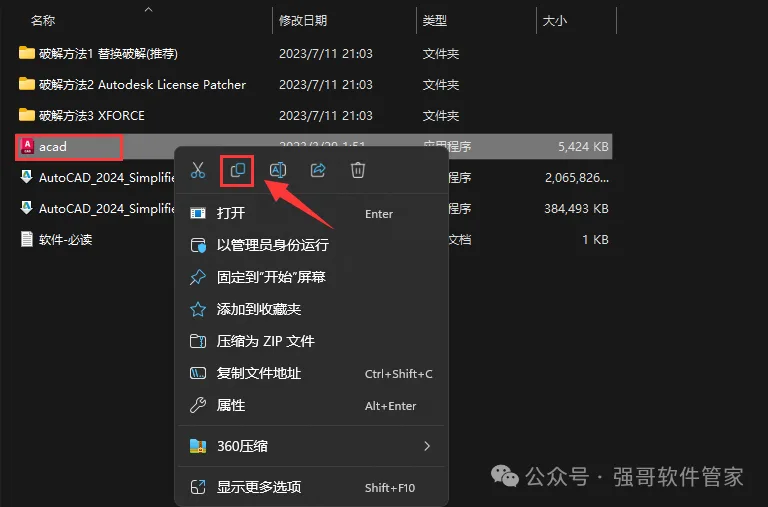This screenshot has width=768, height=507.
Task: Click the 文件夹 type cell of XFORCE row
Action: [x=441, y=116]
